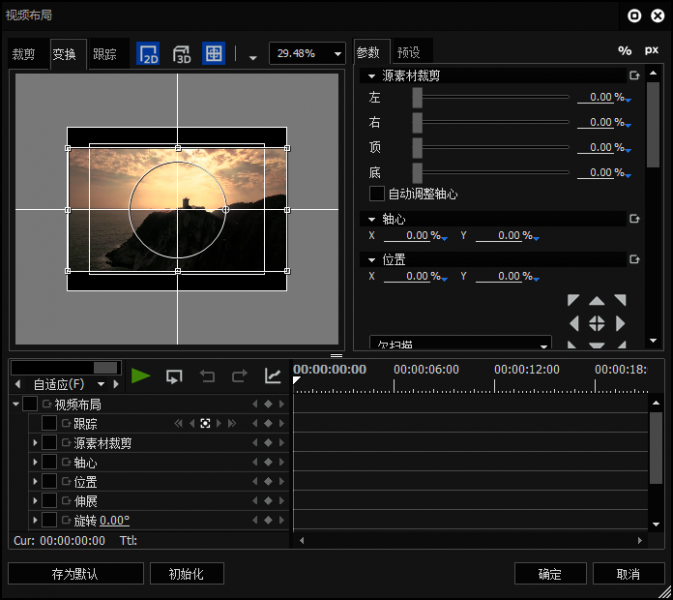
Task: Click the redo arrow icon
Action: (x=239, y=376)
